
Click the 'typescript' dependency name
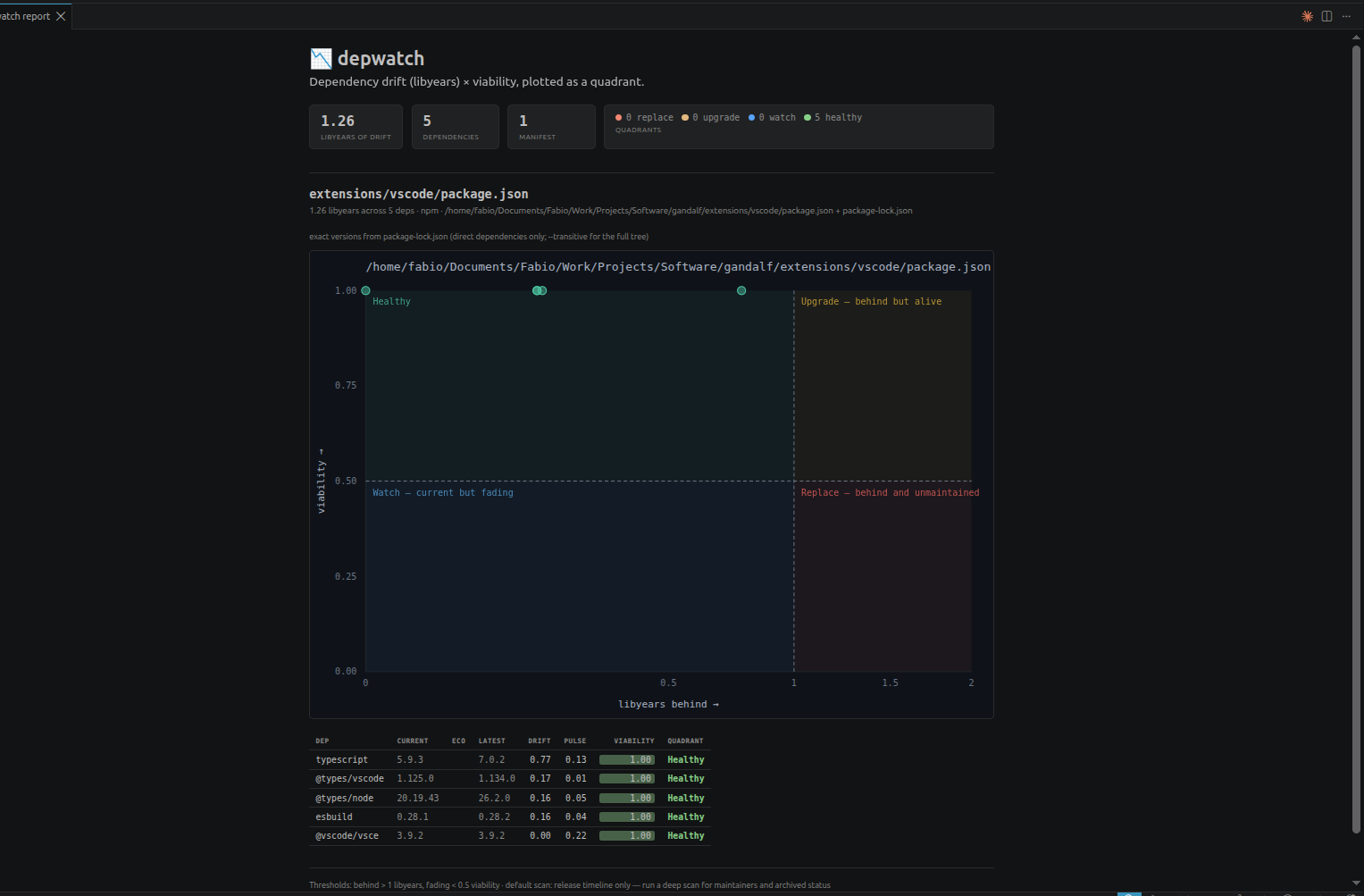(341, 760)
